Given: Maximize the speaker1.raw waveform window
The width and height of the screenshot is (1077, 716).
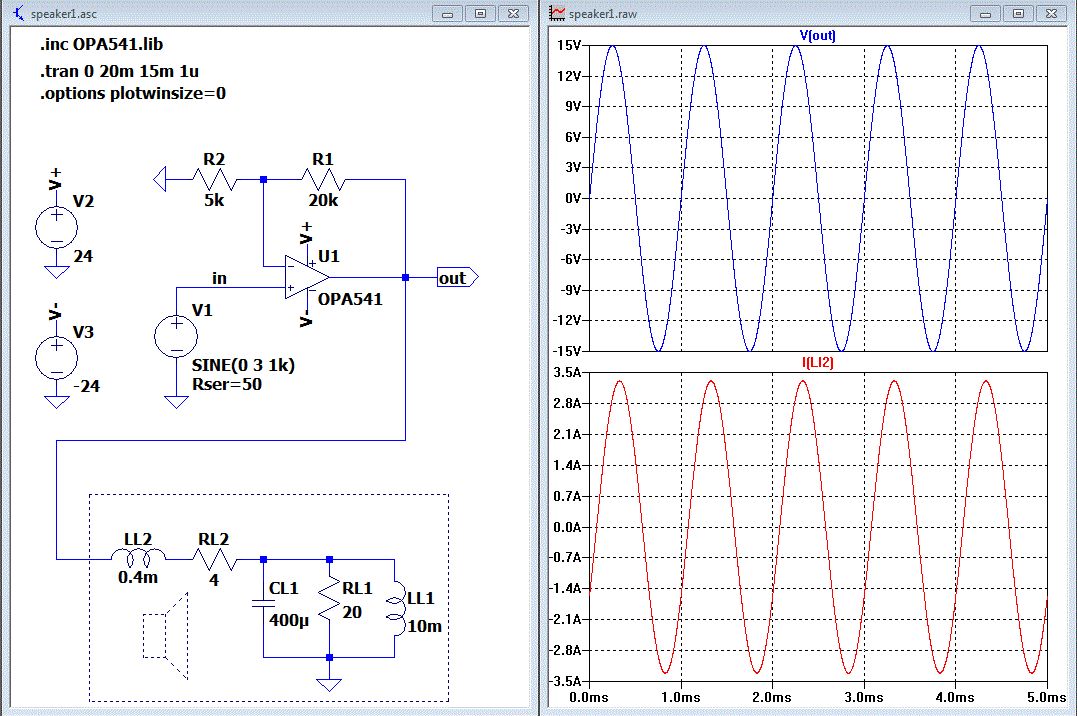Looking at the screenshot, I should pos(1018,13).
